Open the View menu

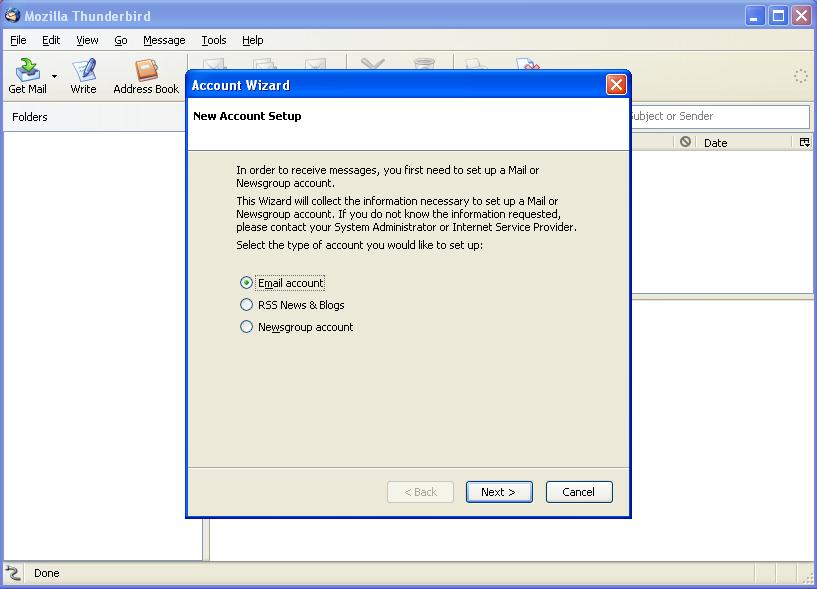point(87,40)
